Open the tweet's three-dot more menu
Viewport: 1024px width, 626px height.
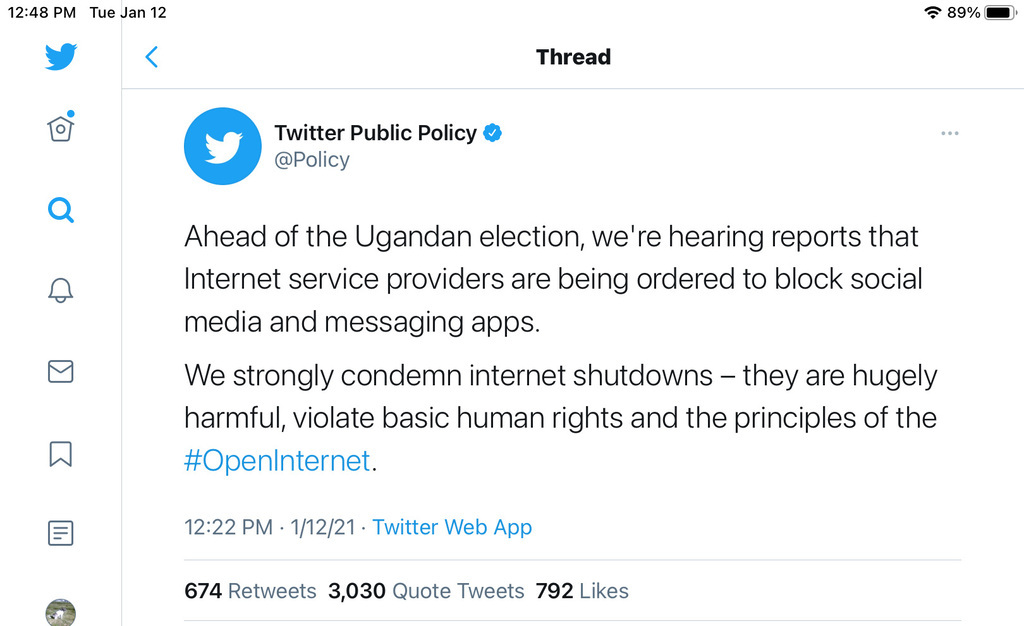949,134
